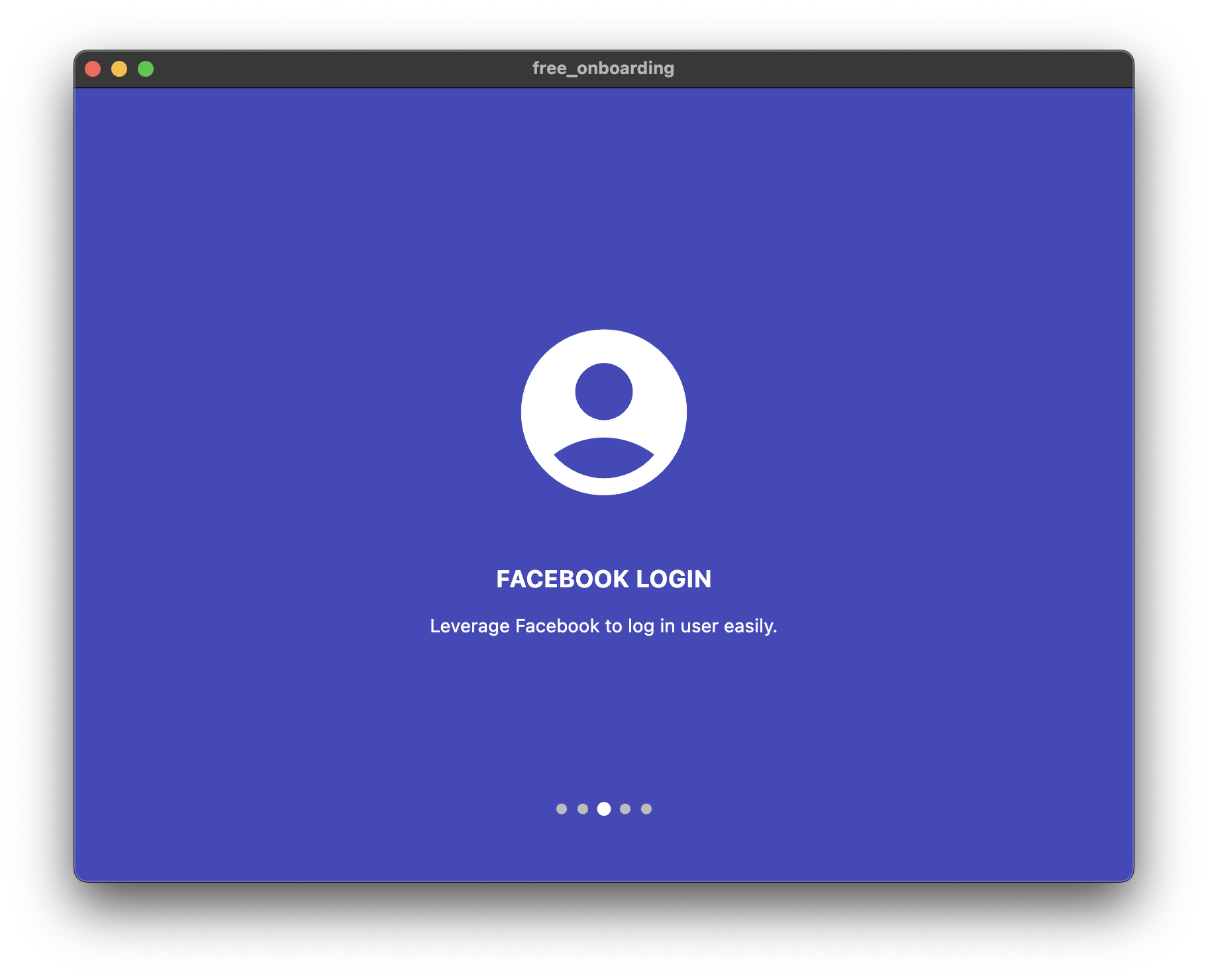Click the free_onboarding window title
1208x980 pixels.
click(x=603, y=68)
